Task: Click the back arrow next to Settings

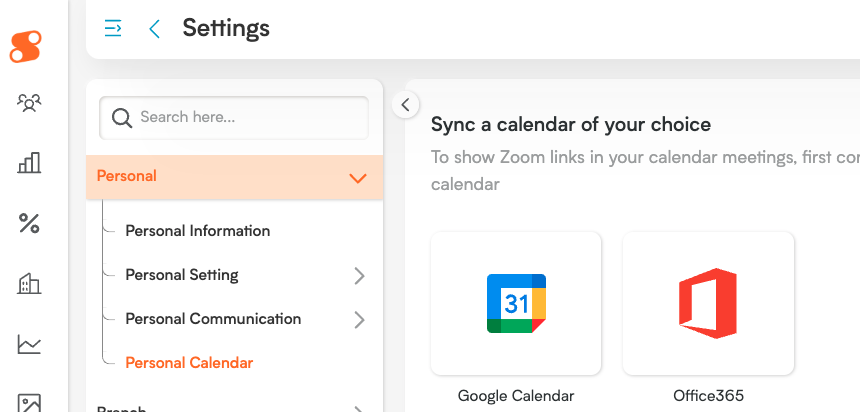Action: tap(154, 28)
